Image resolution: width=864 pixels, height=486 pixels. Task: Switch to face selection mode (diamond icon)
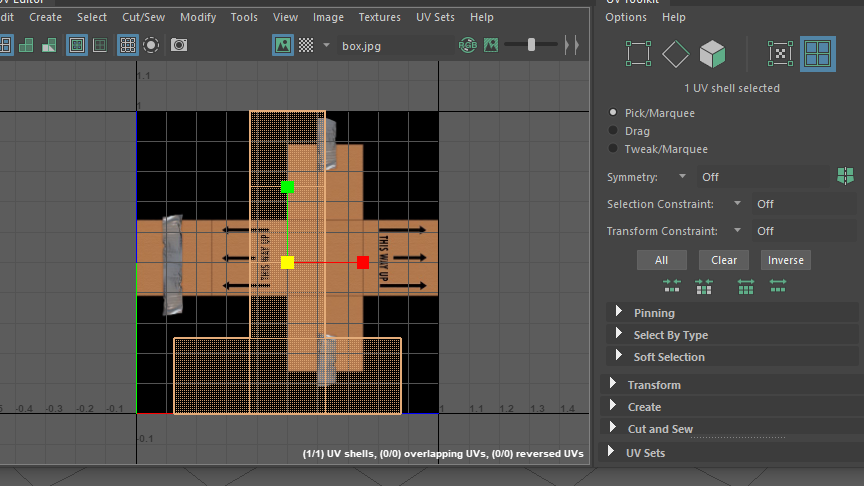tap(676, 53)
